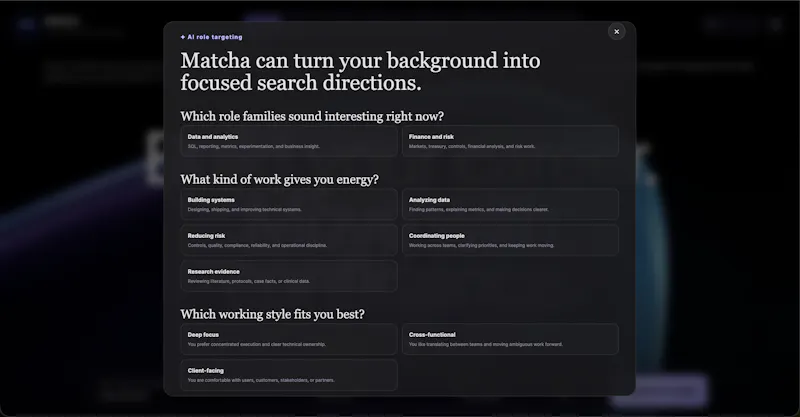Screen dimensions: 800x417
Task: Close the AI role targeting dialog
Action: [616, 32]
